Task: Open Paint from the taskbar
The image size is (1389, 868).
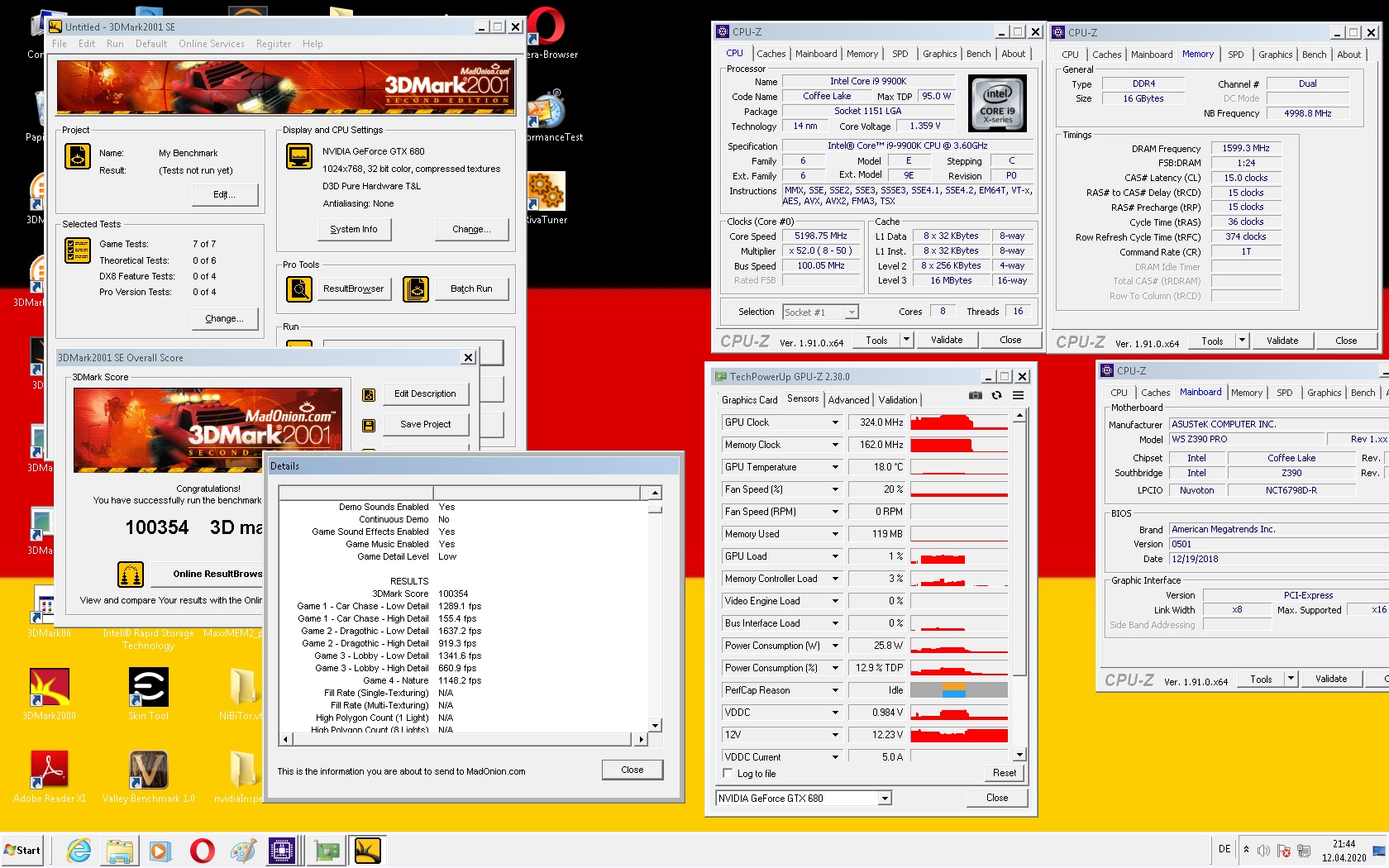Action: (243, 851)
